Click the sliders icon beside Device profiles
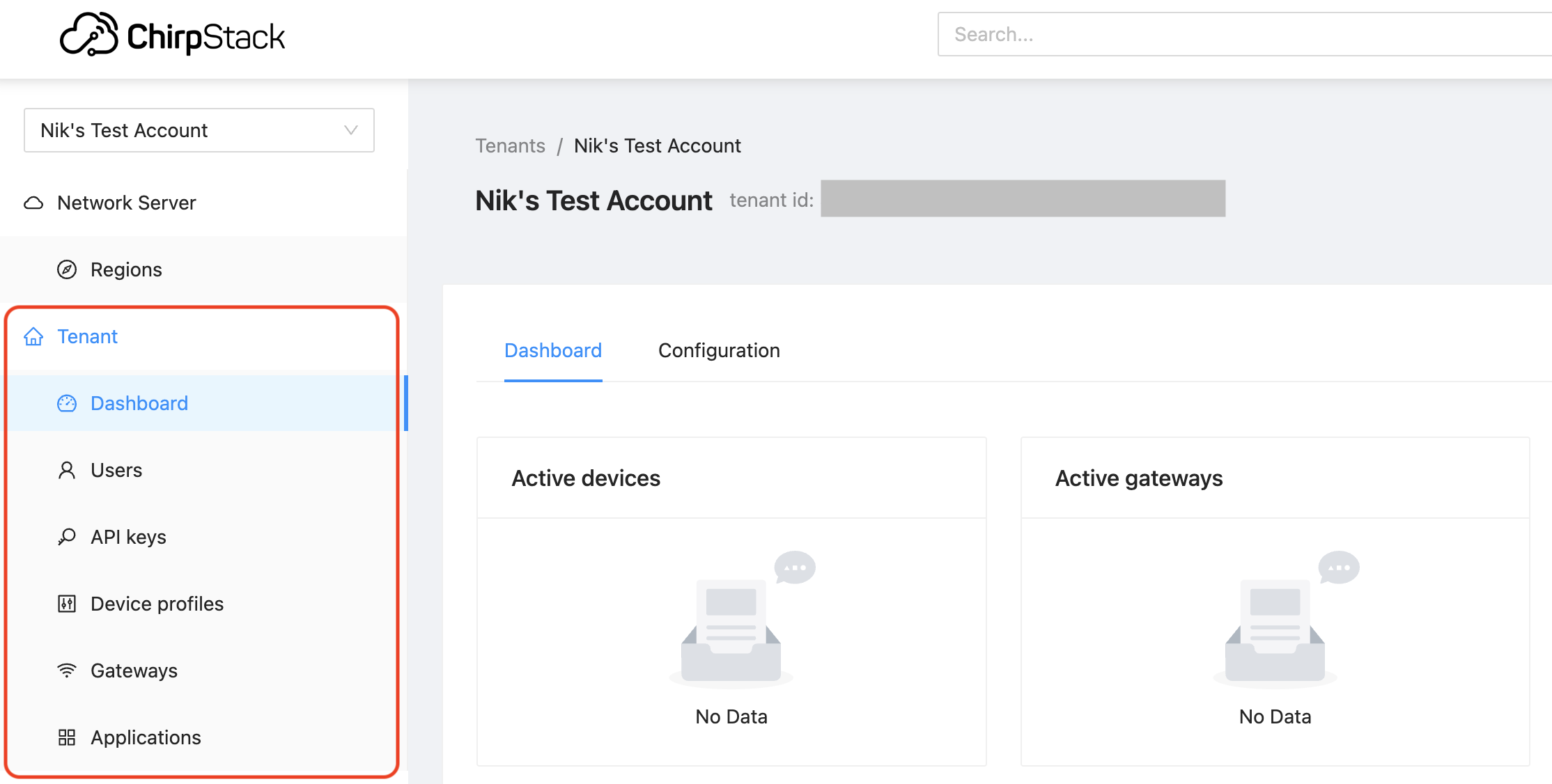 click(67, 604)
